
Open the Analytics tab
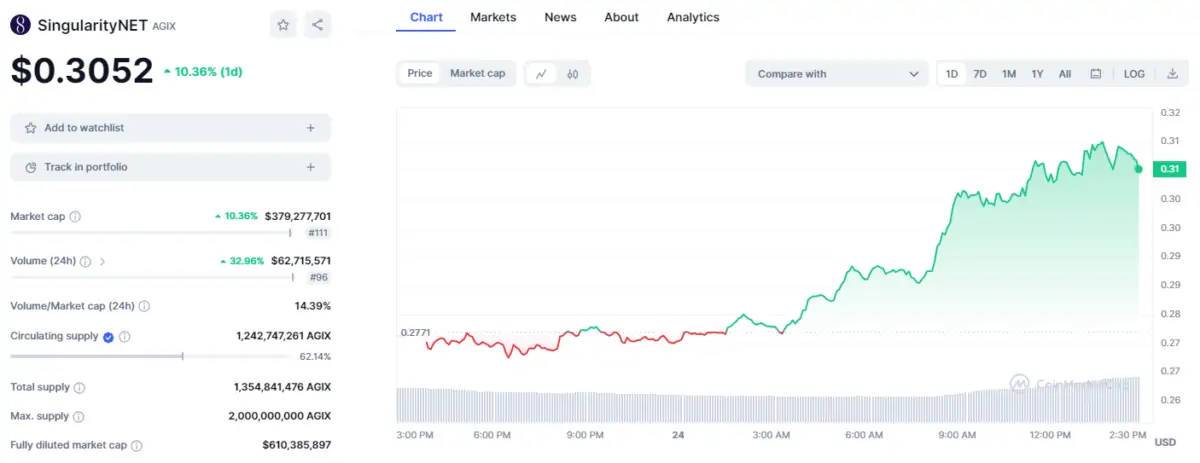pyautogui.click(x=693, y=17)
